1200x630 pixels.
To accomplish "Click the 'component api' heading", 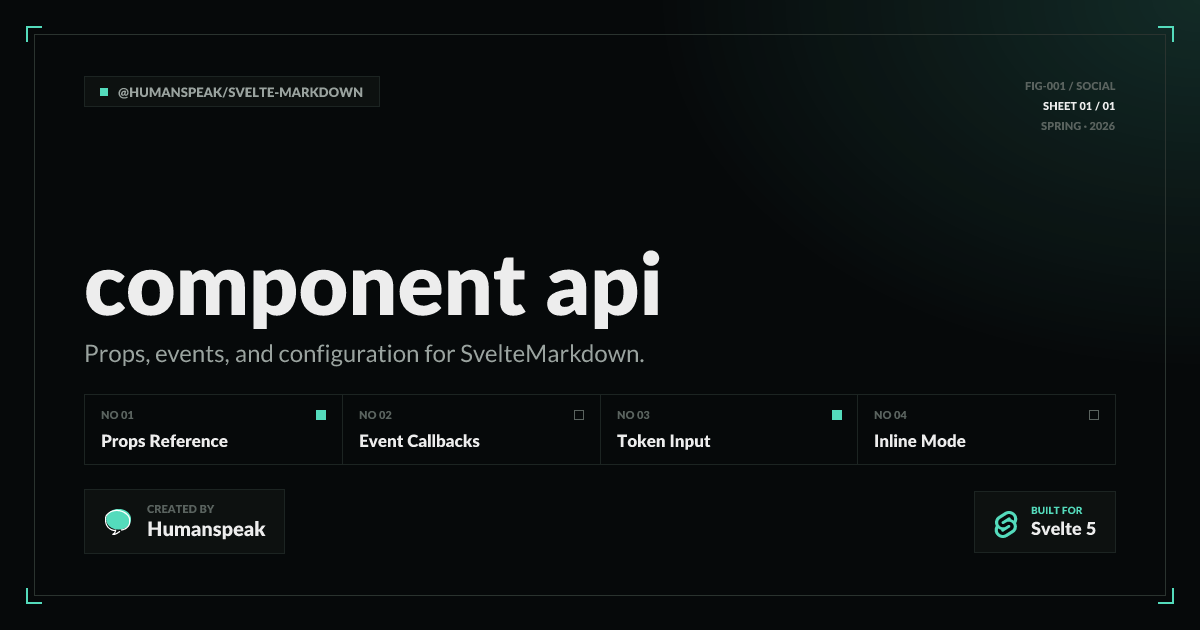I will pos(372,288).
